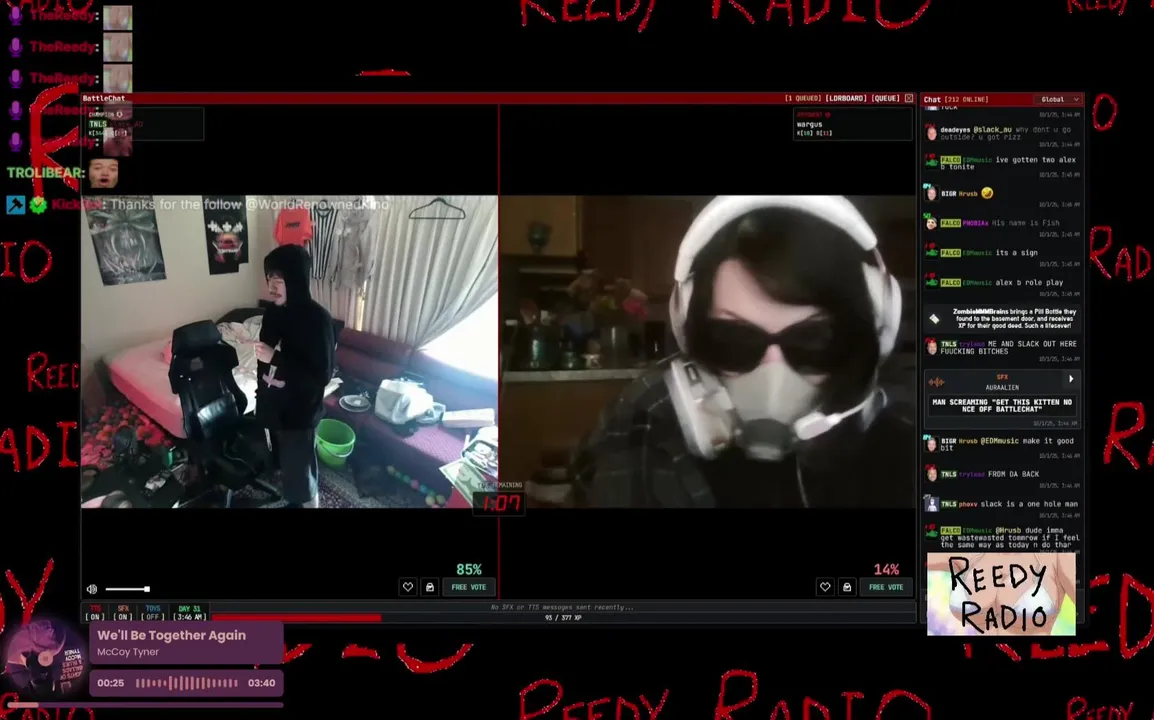This screenshot has width=1154, height=720.
Task: Click the 03:40 track duration label
Action: pyautogui.click(x=261, y=683)
